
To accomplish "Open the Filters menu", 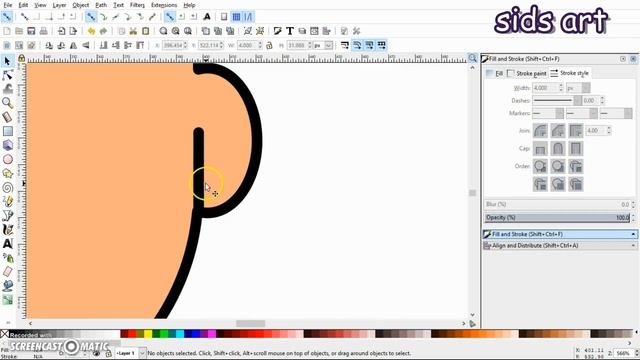I will [x=137, y=5].
